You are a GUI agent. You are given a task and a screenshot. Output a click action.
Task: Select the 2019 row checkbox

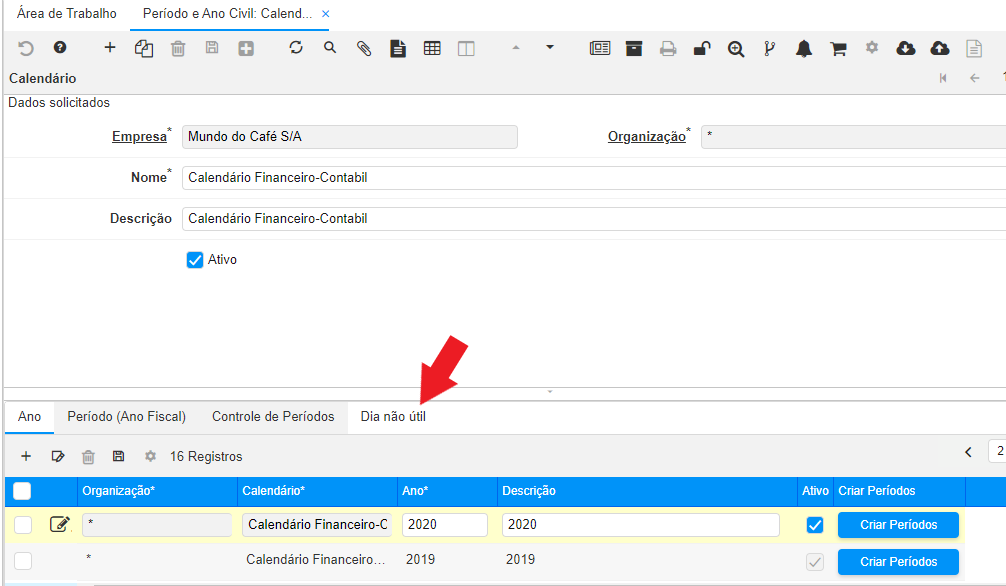(x=23, y=560)
